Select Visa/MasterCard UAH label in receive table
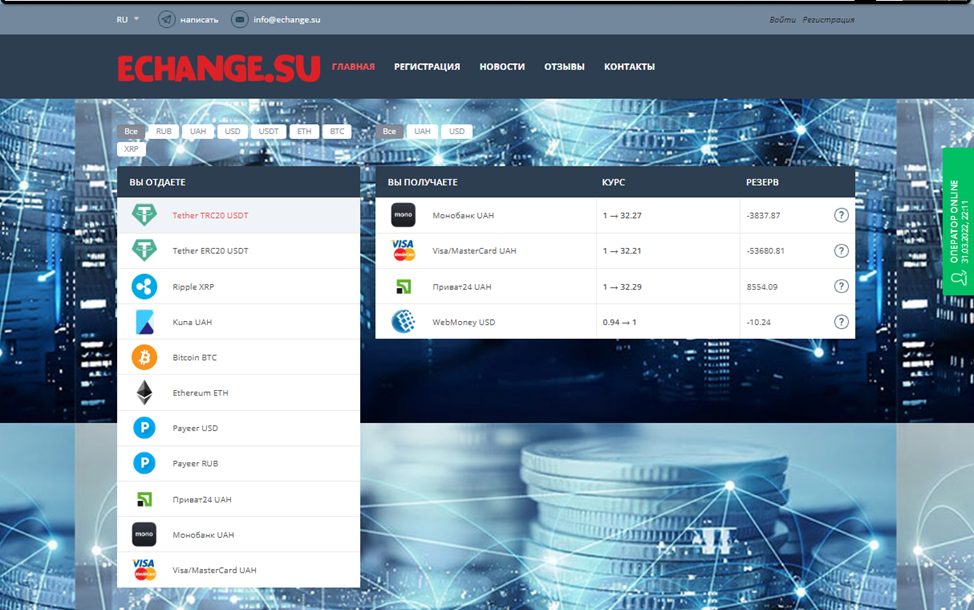The height and width of the screenshot is (610, 974). pyautogui.click(x=475, y=251)
